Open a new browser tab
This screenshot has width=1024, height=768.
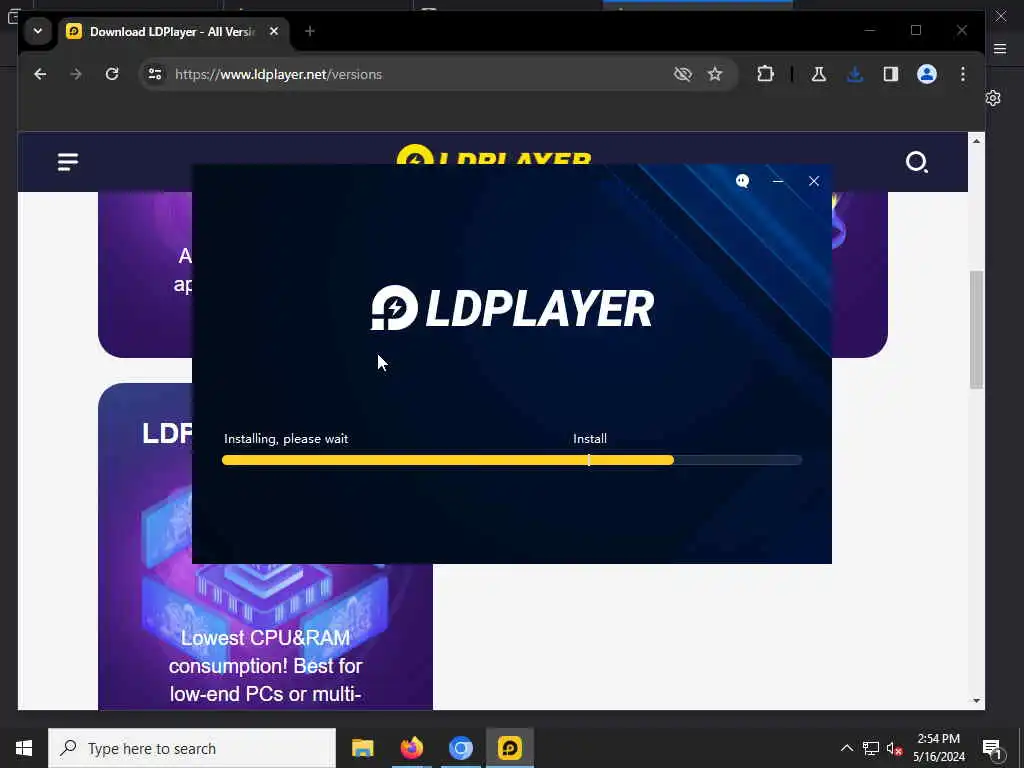click(x=310, y=31)
